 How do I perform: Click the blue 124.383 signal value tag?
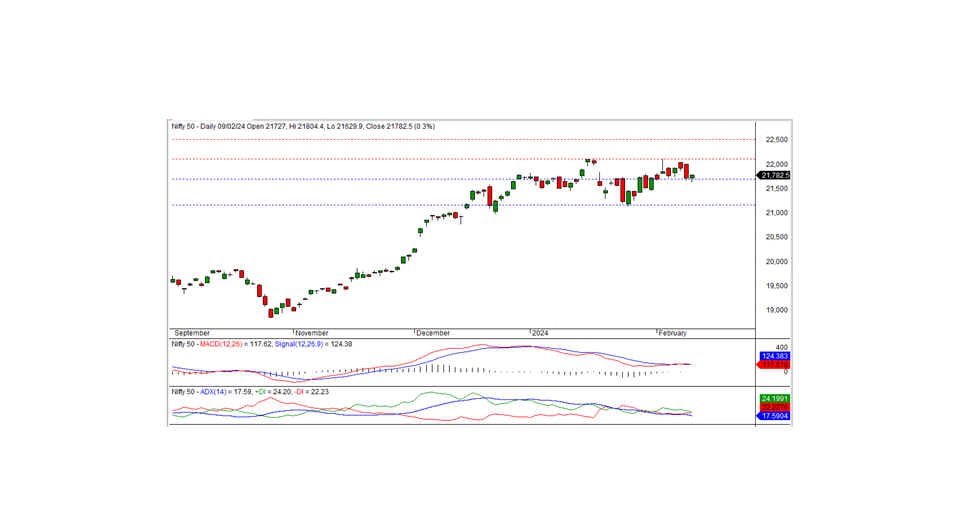coord(775,356)
